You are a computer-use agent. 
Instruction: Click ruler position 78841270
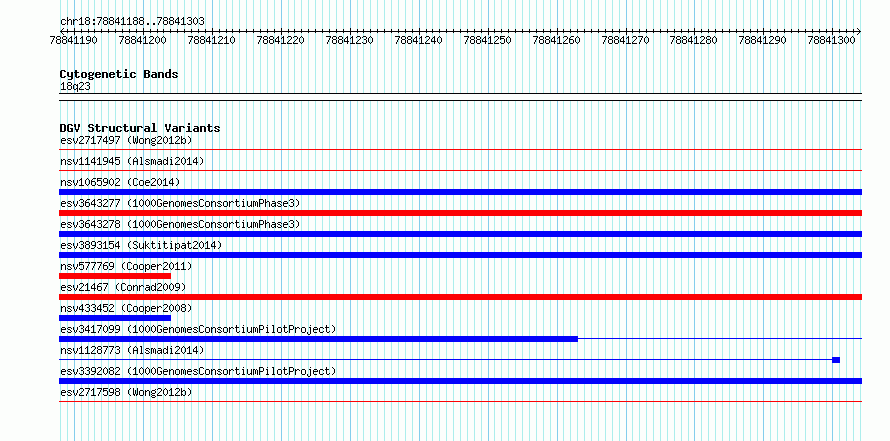(x=625, y=40)
